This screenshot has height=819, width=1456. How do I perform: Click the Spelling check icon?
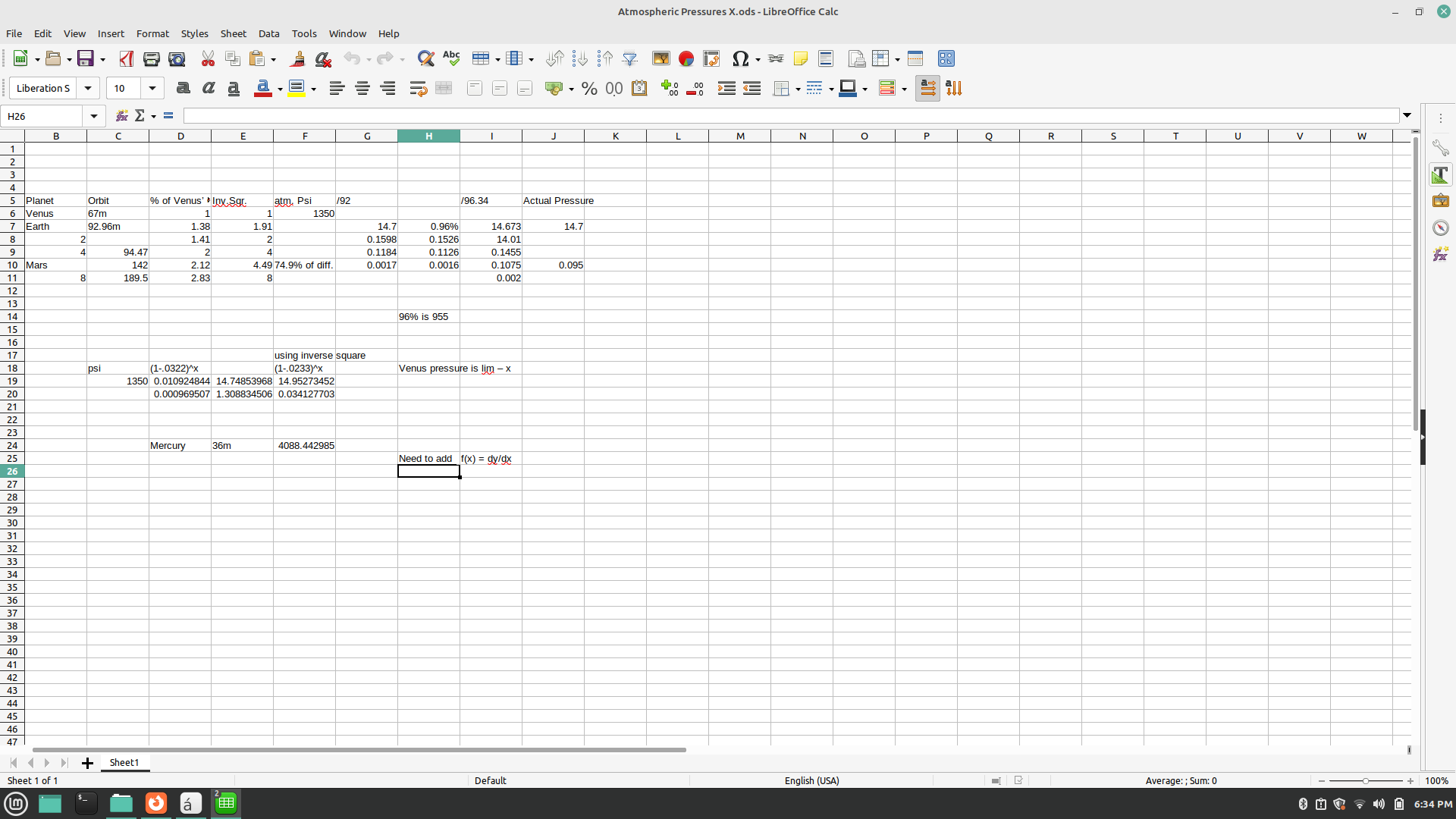click(451, 58)
